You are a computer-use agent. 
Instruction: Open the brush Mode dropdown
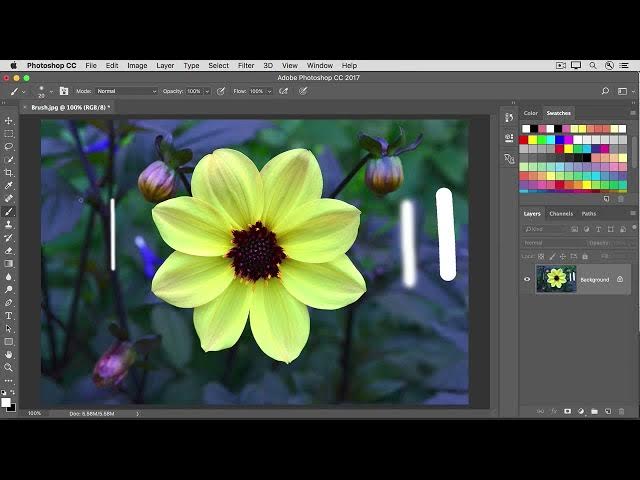pos(126,91)
